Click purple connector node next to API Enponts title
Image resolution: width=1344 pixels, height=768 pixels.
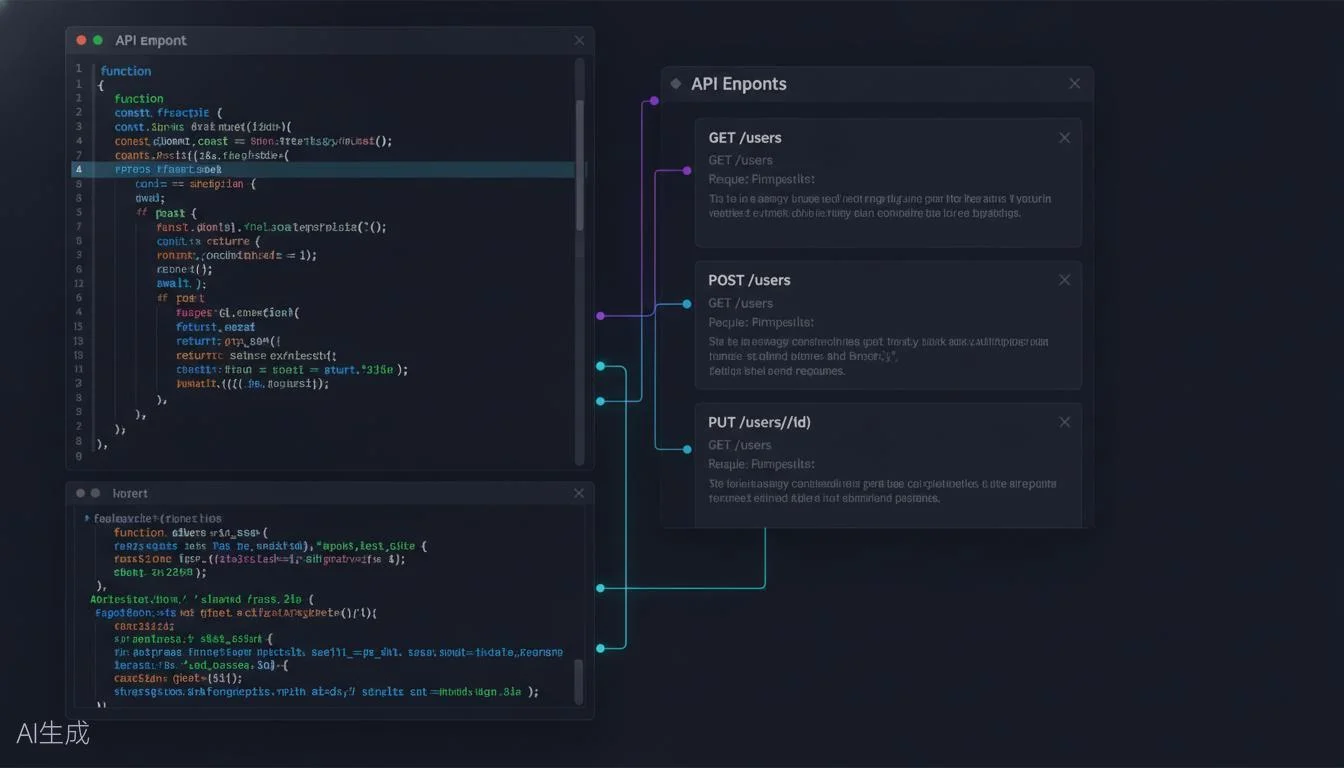tap(654, 101)
